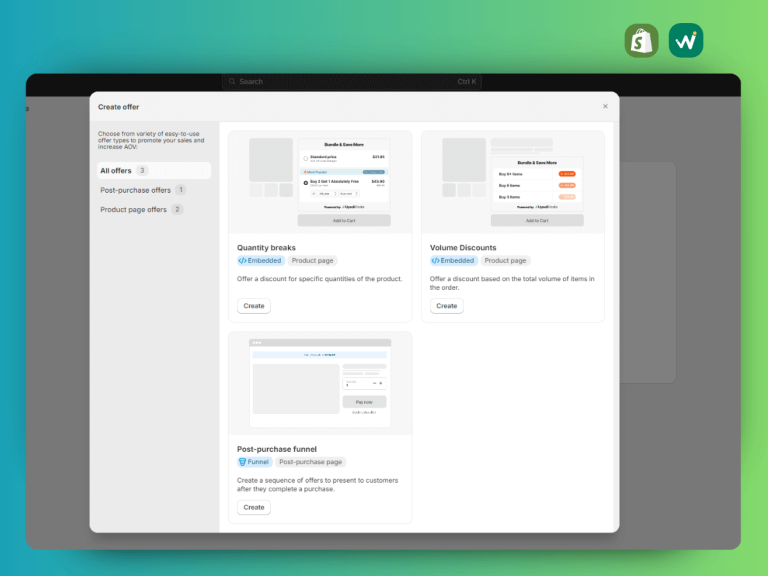The width and height of the screenshot is (768, 576).
Task: Click the Funnel icon badge
Action: 242,462
